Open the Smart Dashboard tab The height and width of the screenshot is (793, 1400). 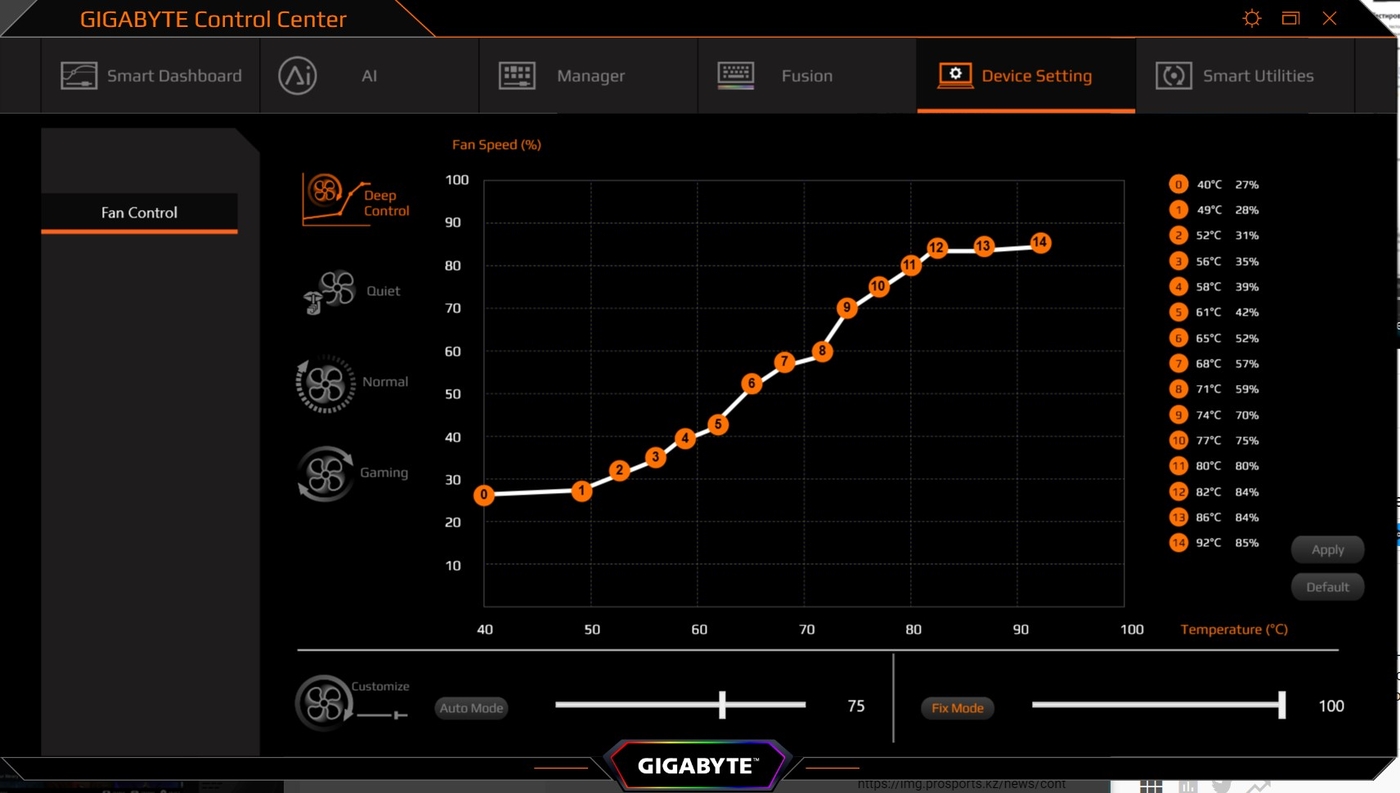coord(151,76)
